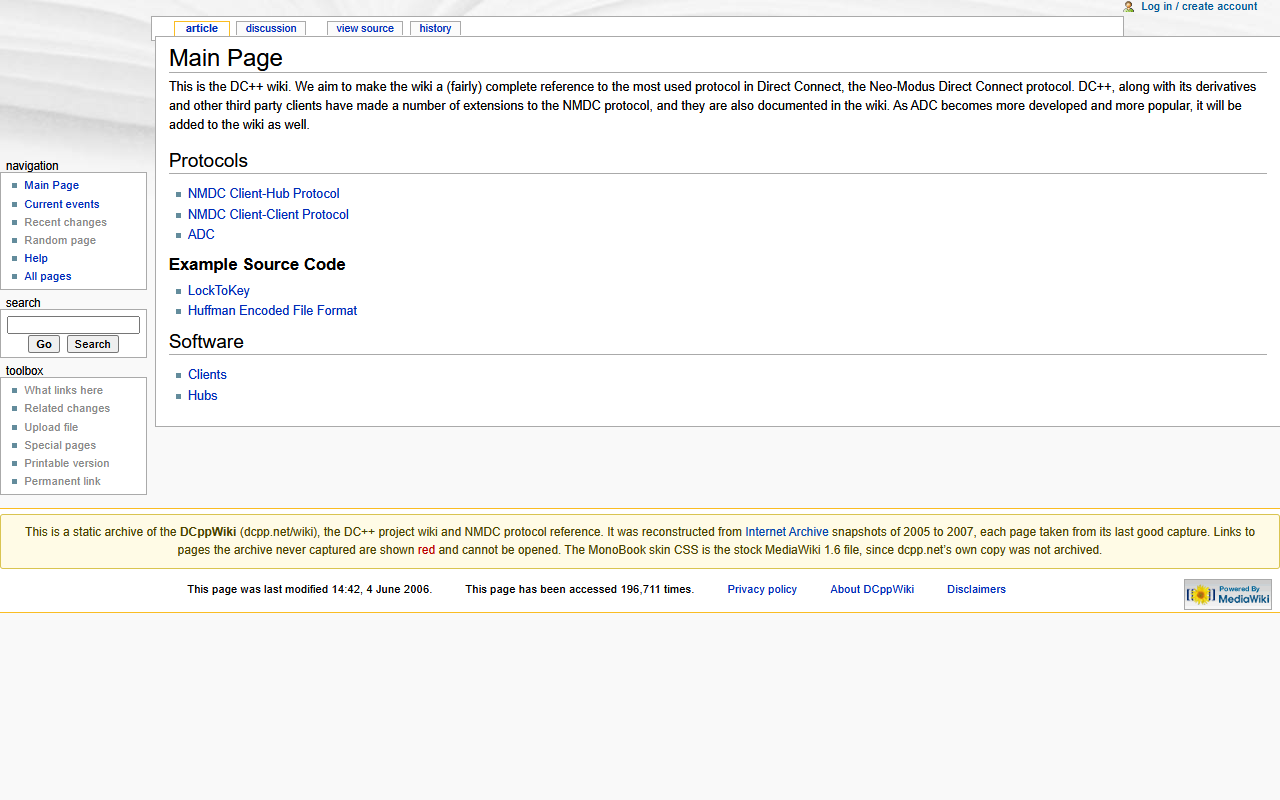Screen dimensions: 1280x800
Task: Click Permanent link in toolbox
Action: point(63,481)
